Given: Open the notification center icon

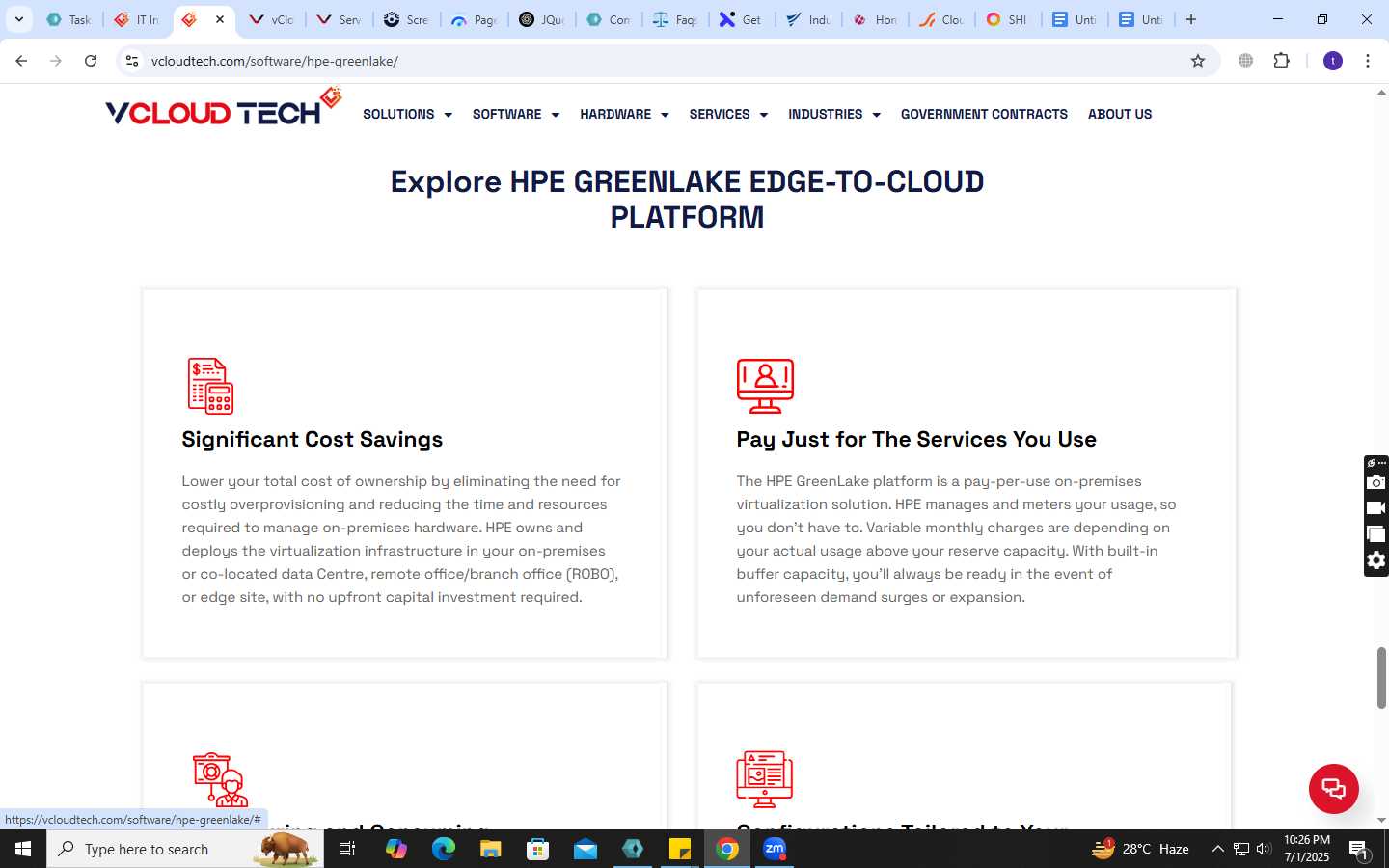Looking at the screenshot, I should tap(1359, 850).
